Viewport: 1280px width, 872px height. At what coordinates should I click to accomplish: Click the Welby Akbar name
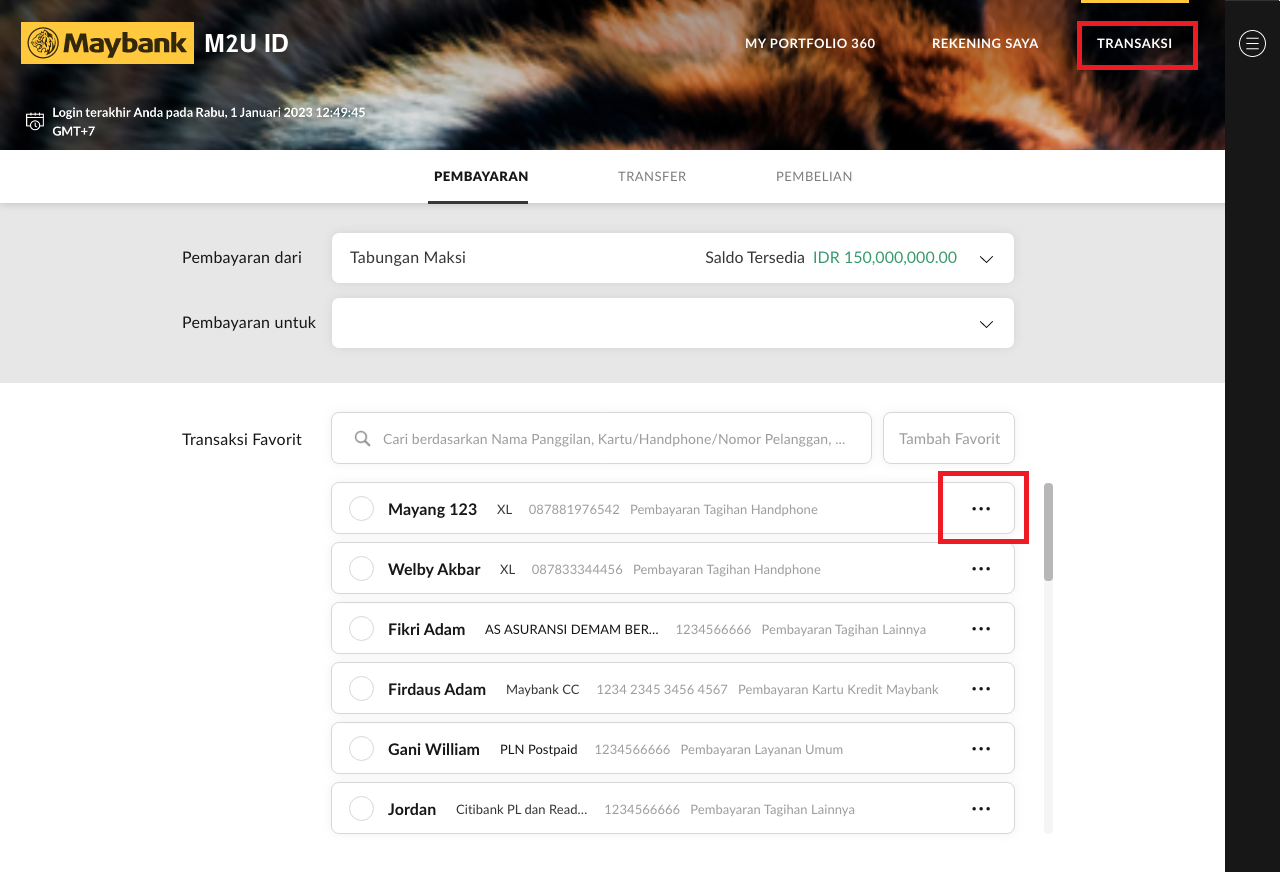click(x=434, y=569)
